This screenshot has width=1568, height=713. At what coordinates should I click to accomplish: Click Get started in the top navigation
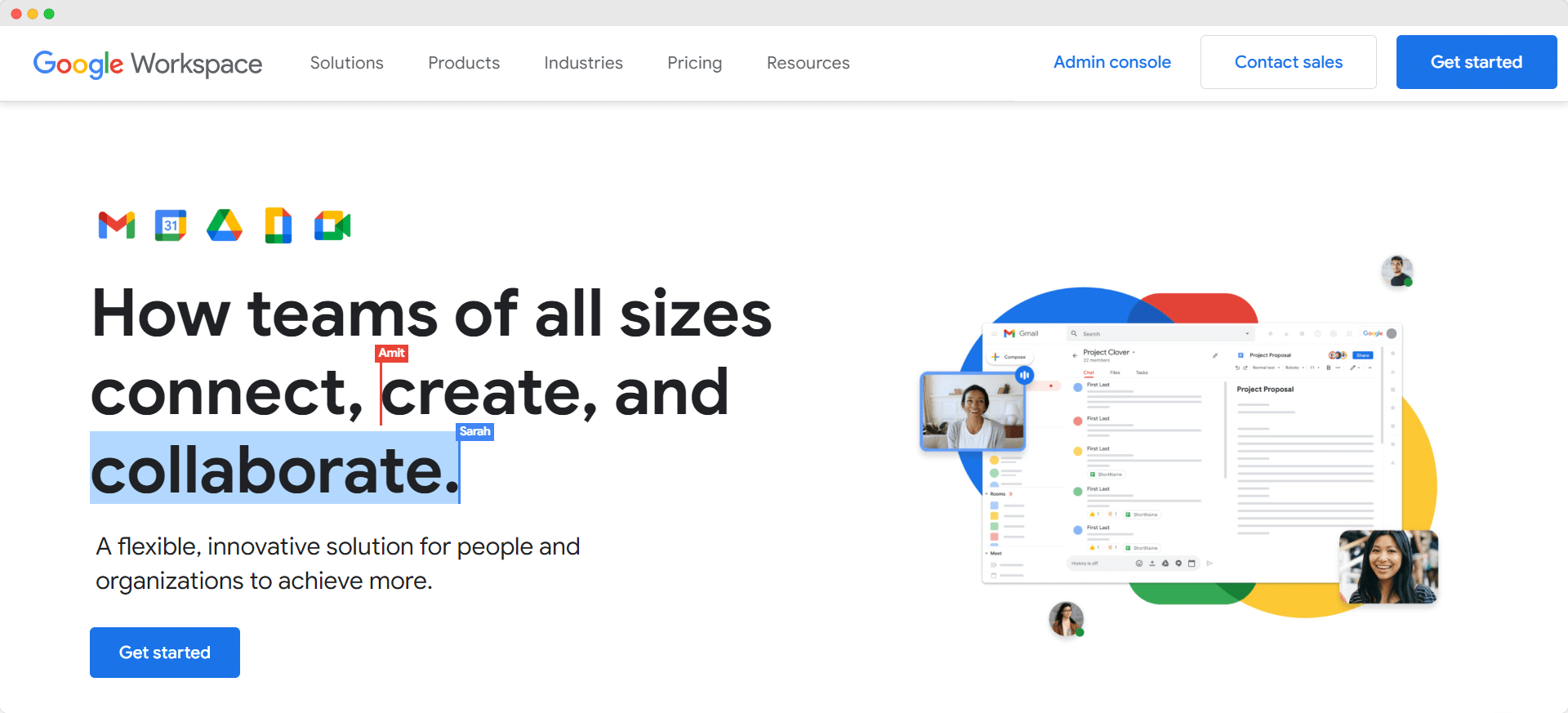tap(1476, 62)
